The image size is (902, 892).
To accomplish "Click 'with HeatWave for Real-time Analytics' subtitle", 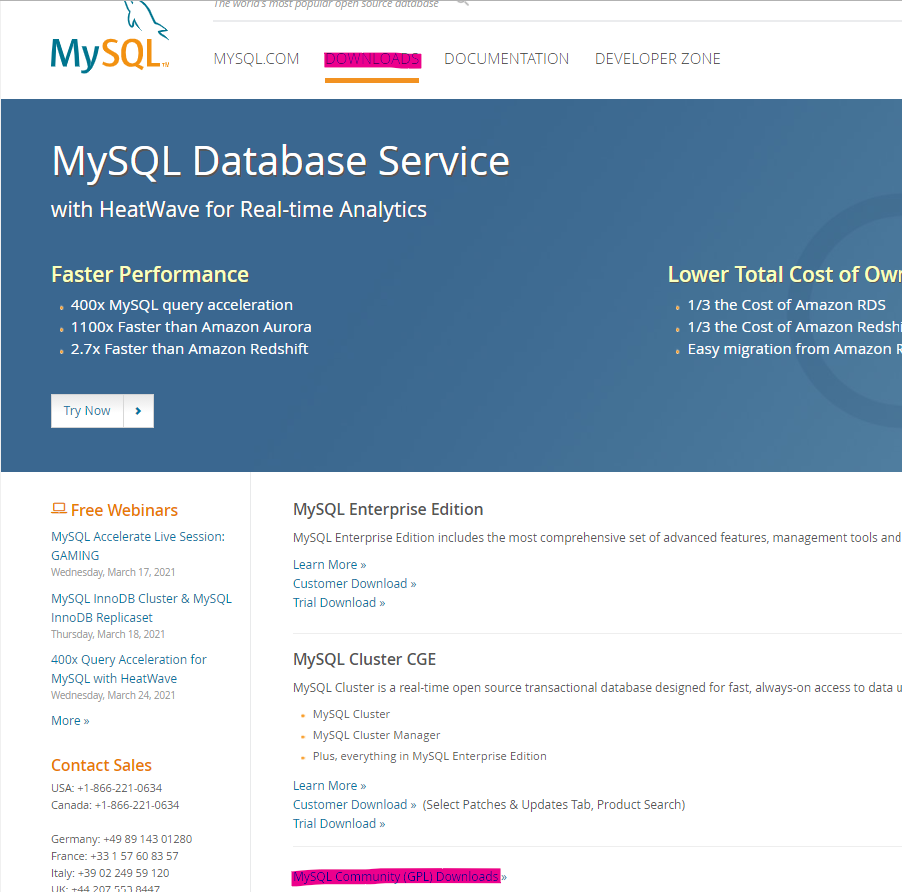I will point(239,210).
